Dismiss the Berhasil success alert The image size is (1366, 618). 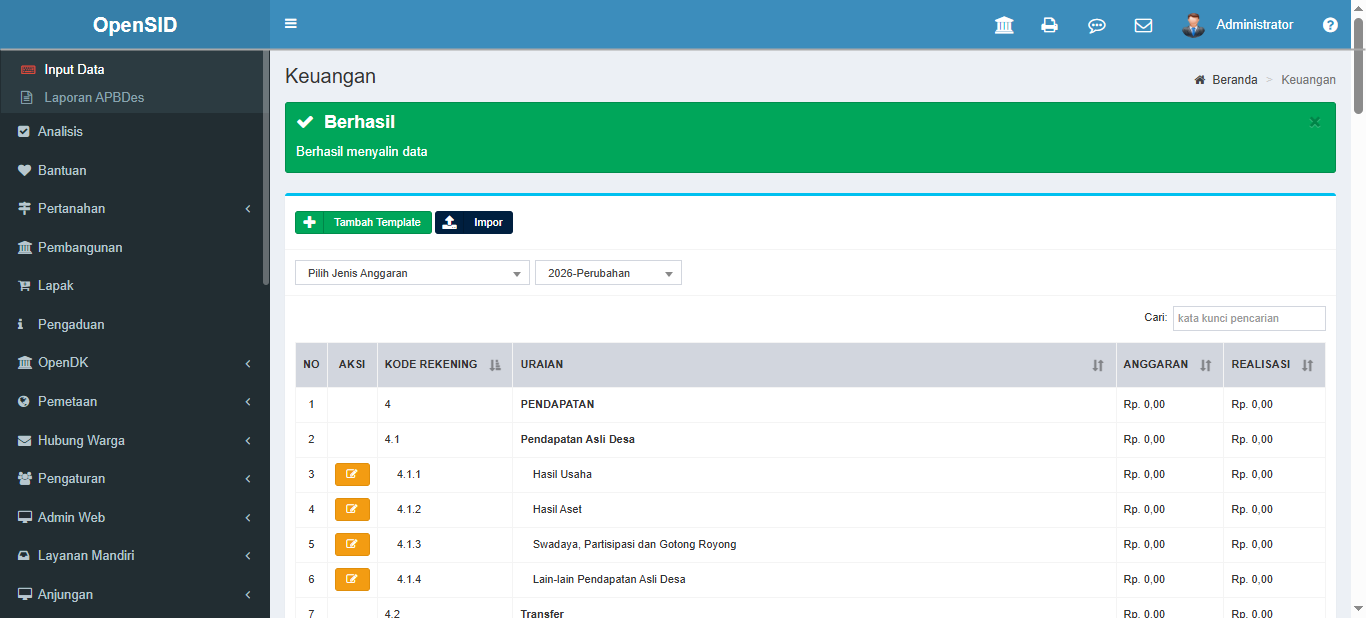point(1315,122)
